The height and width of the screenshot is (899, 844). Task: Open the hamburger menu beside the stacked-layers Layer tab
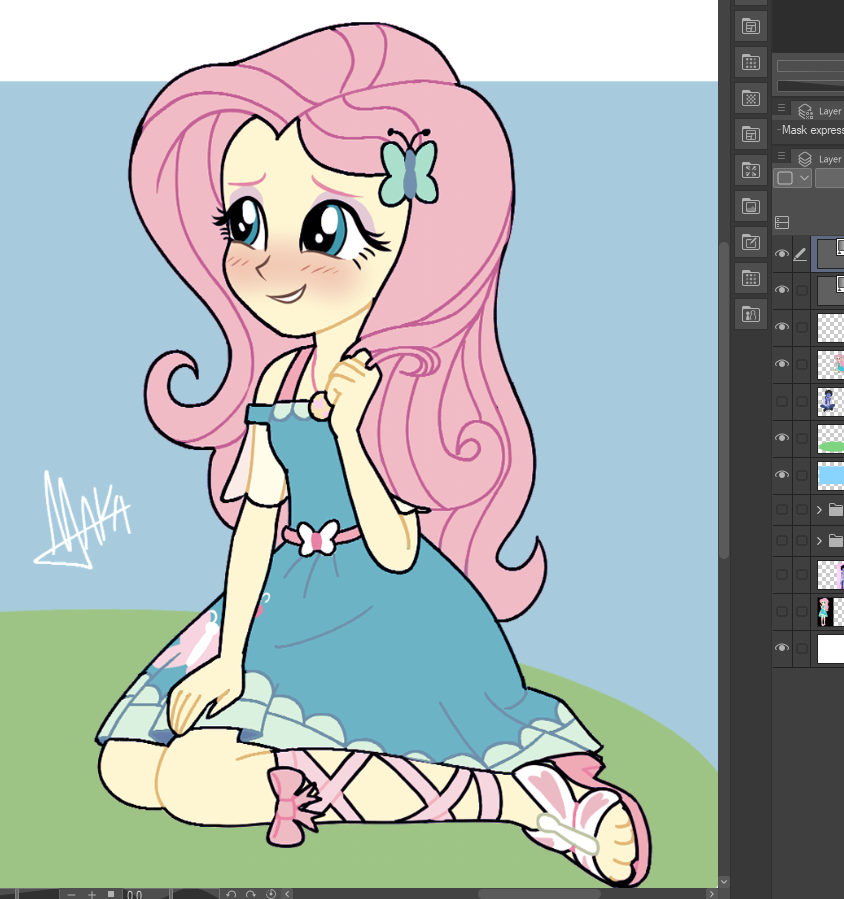coord(782,156)
